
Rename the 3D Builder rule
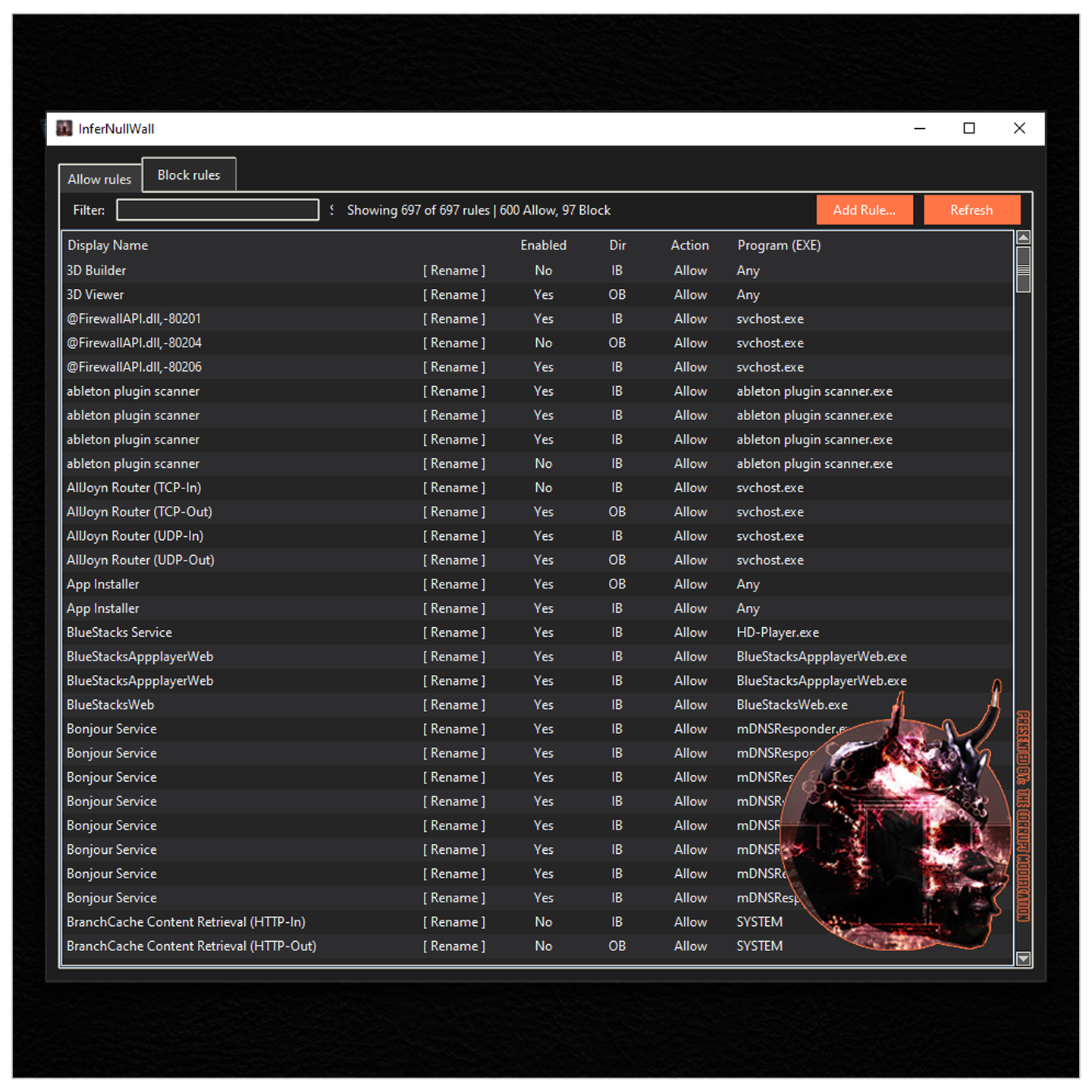tap(454, 271)
